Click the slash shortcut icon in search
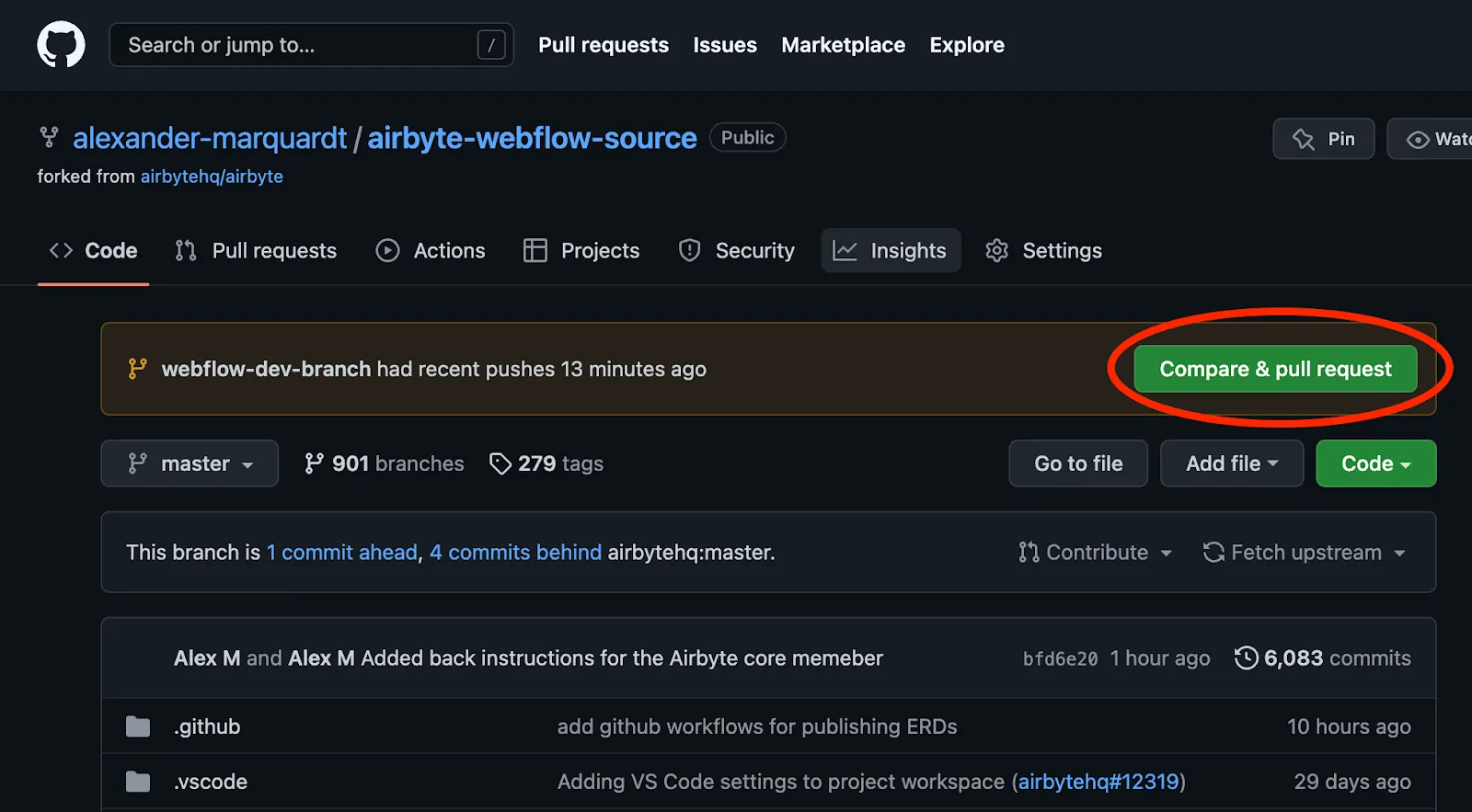The height and width of the screenshot is (812, 1472). point(491,45)
